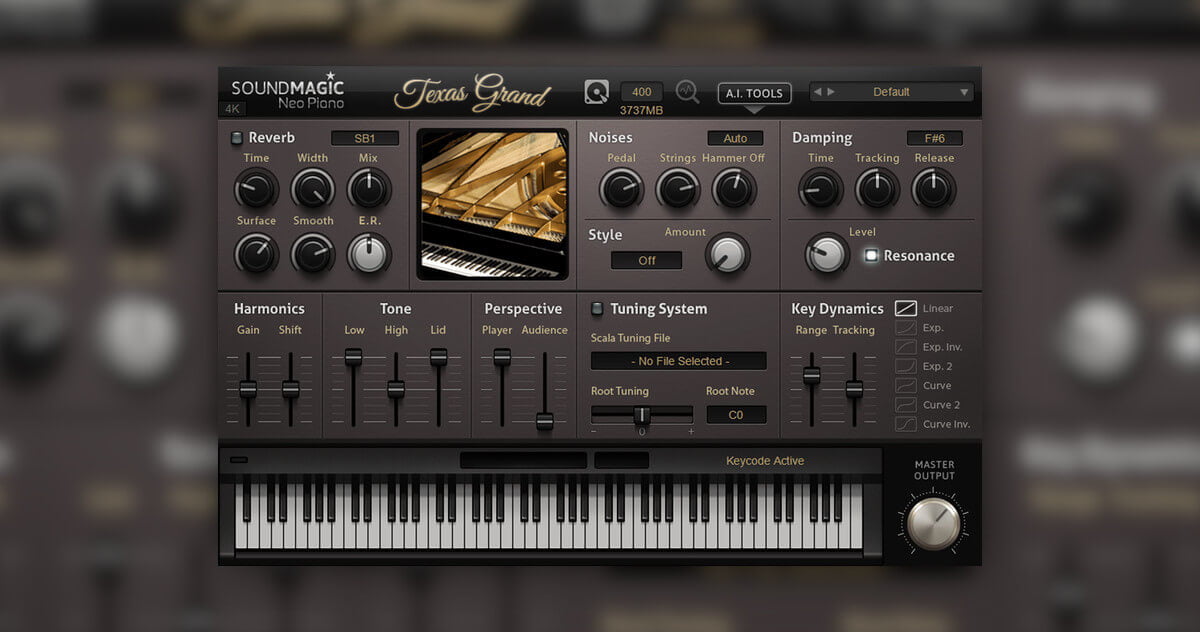Click the SoundMagic Neo Piano logo
This screenshot has height=632, width=1200.
tap(288, 92)
